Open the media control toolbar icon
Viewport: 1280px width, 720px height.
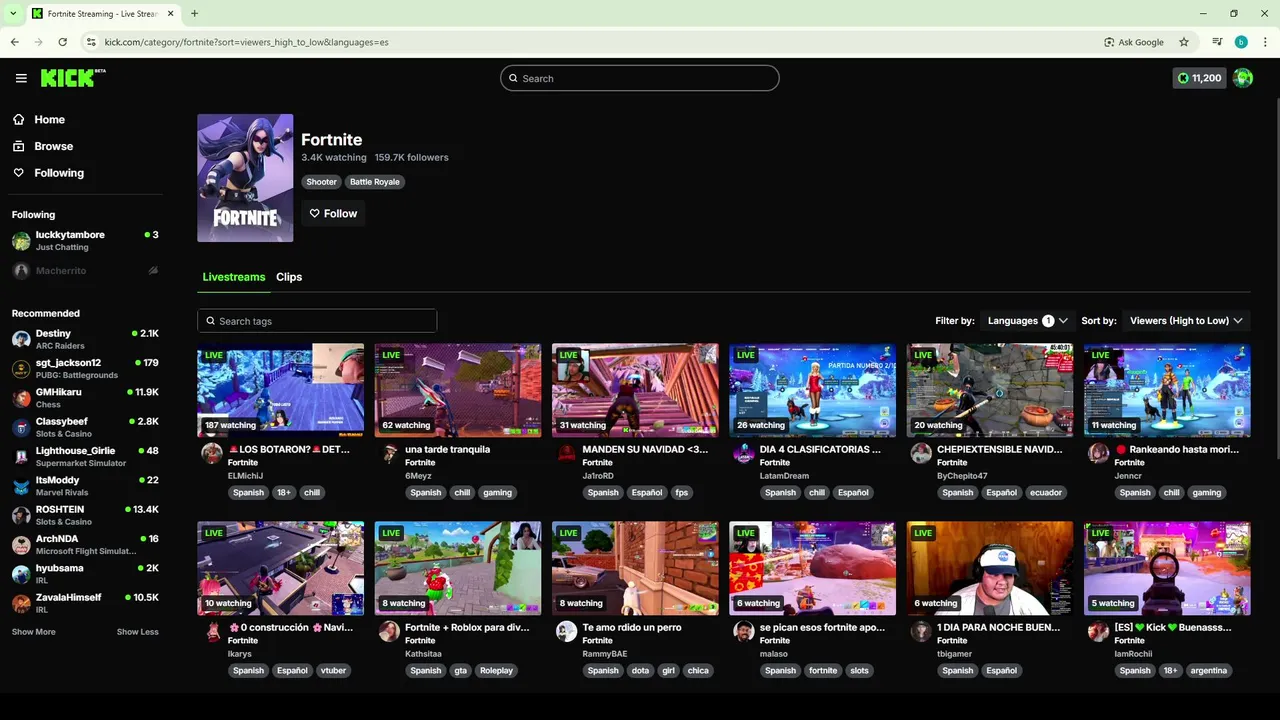1217,42
